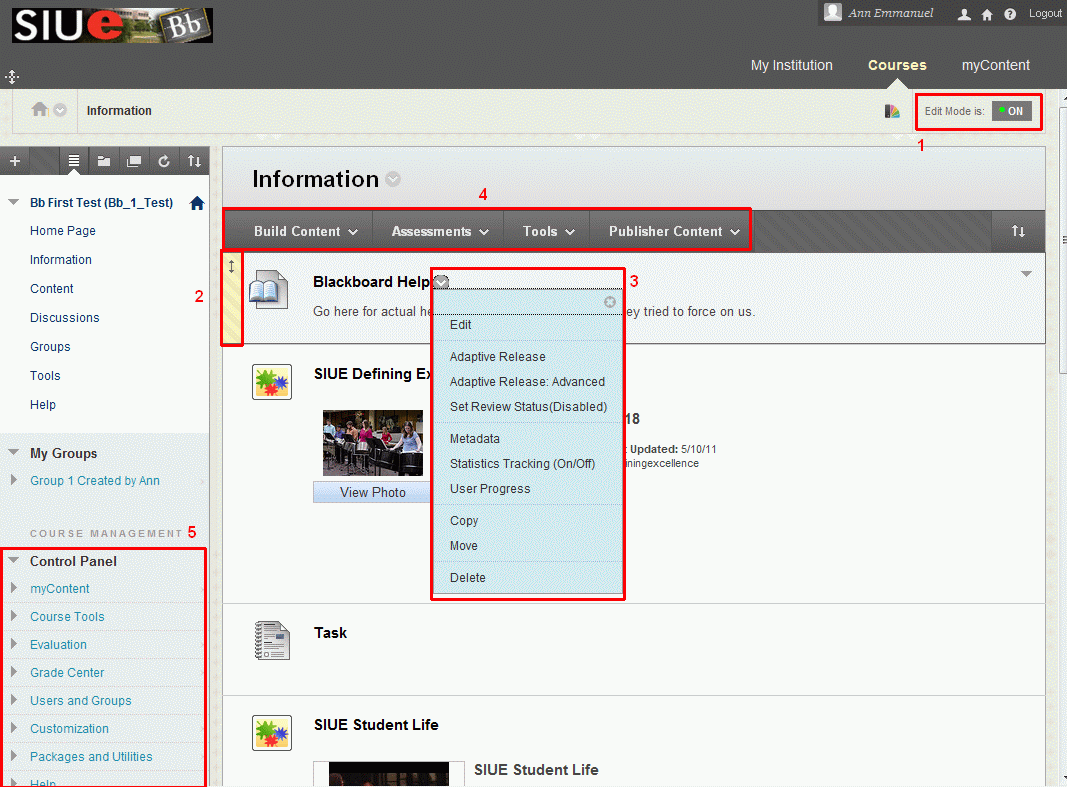Click the user profile silhouette icon
The height and width of the screenshot is (787, 1067).
pos(964,14)
